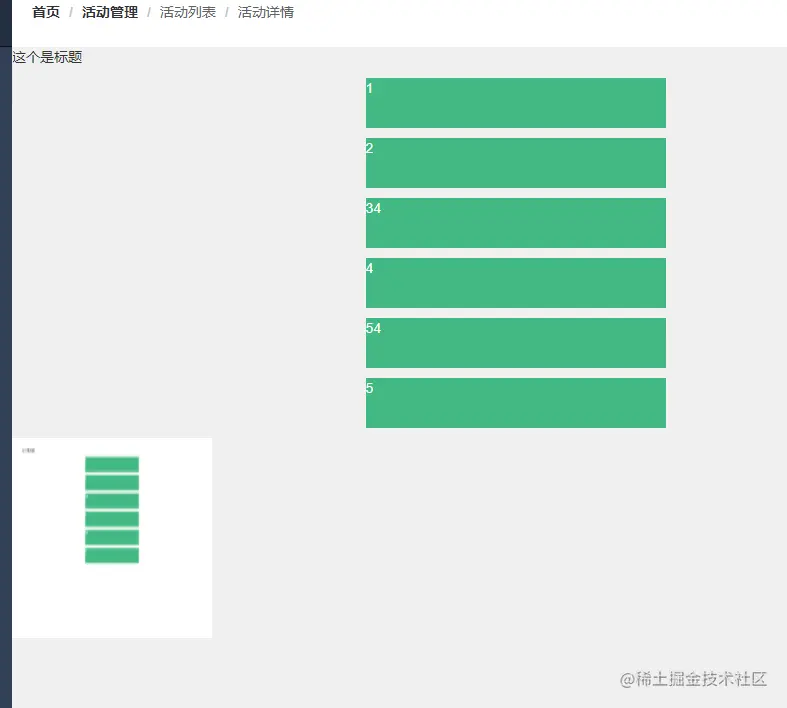Click 活动列表 breadcrumb item
This screenshot has width=787, height=708.
[188, 12]
